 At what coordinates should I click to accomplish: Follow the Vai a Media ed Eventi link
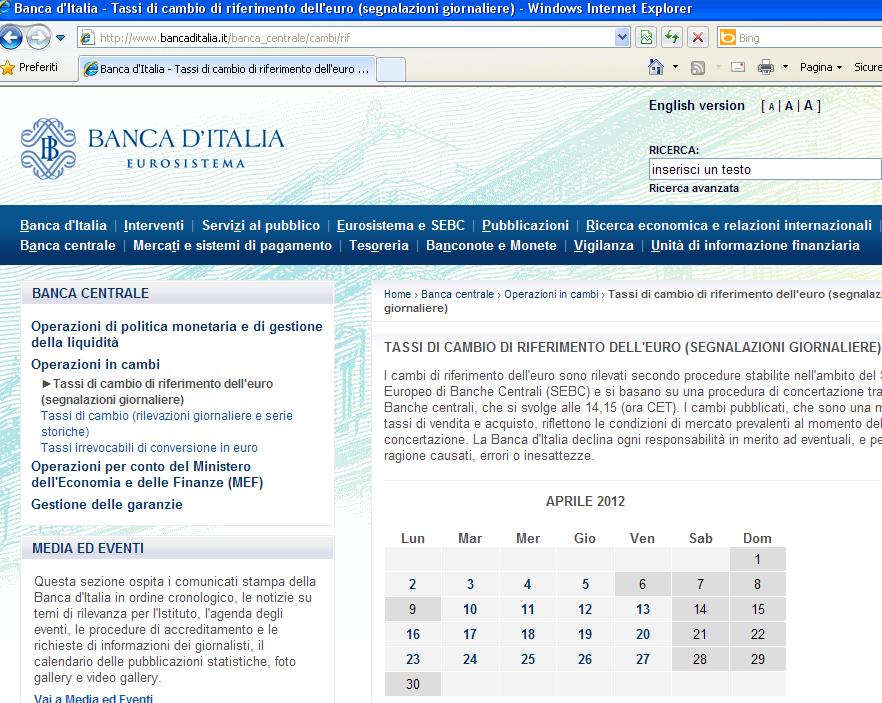(93, 698)
